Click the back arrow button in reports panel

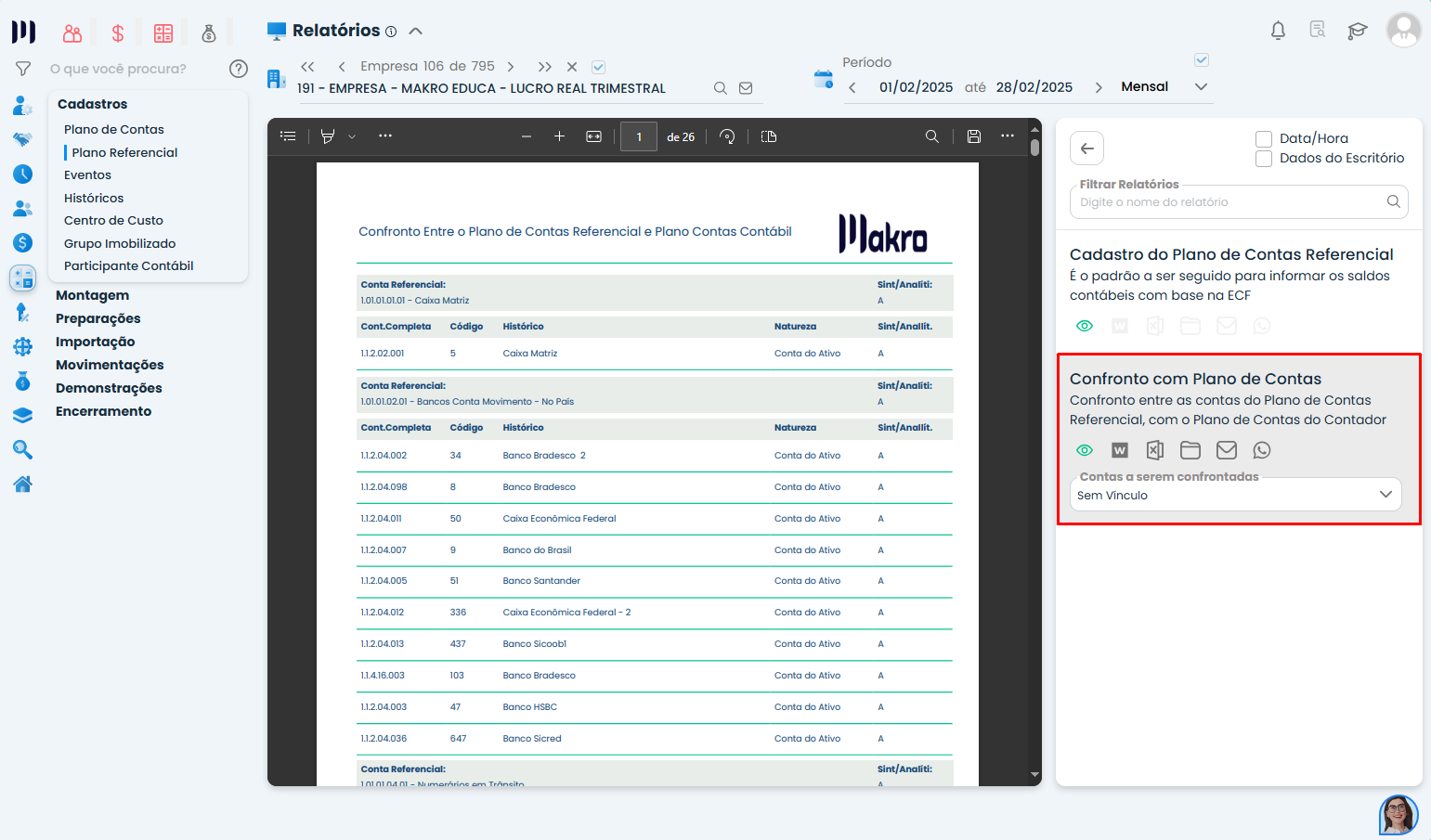1086,149
